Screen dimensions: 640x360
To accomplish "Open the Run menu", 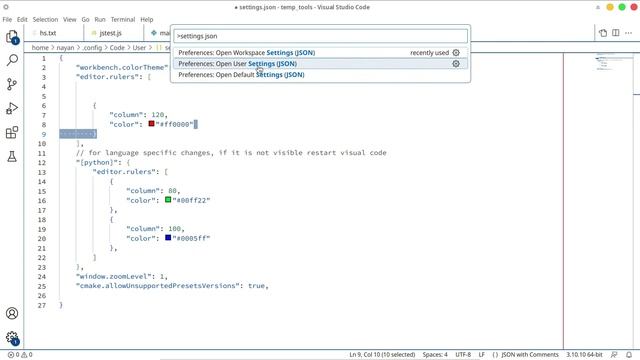I will (x=100, y=19).
